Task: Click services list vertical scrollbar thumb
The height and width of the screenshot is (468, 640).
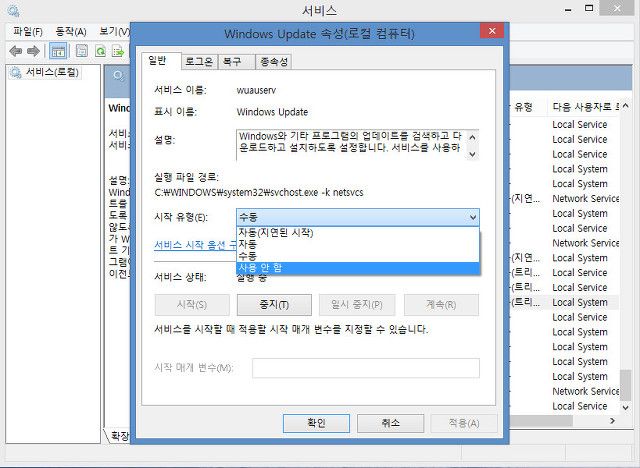Action: [625, 383]
